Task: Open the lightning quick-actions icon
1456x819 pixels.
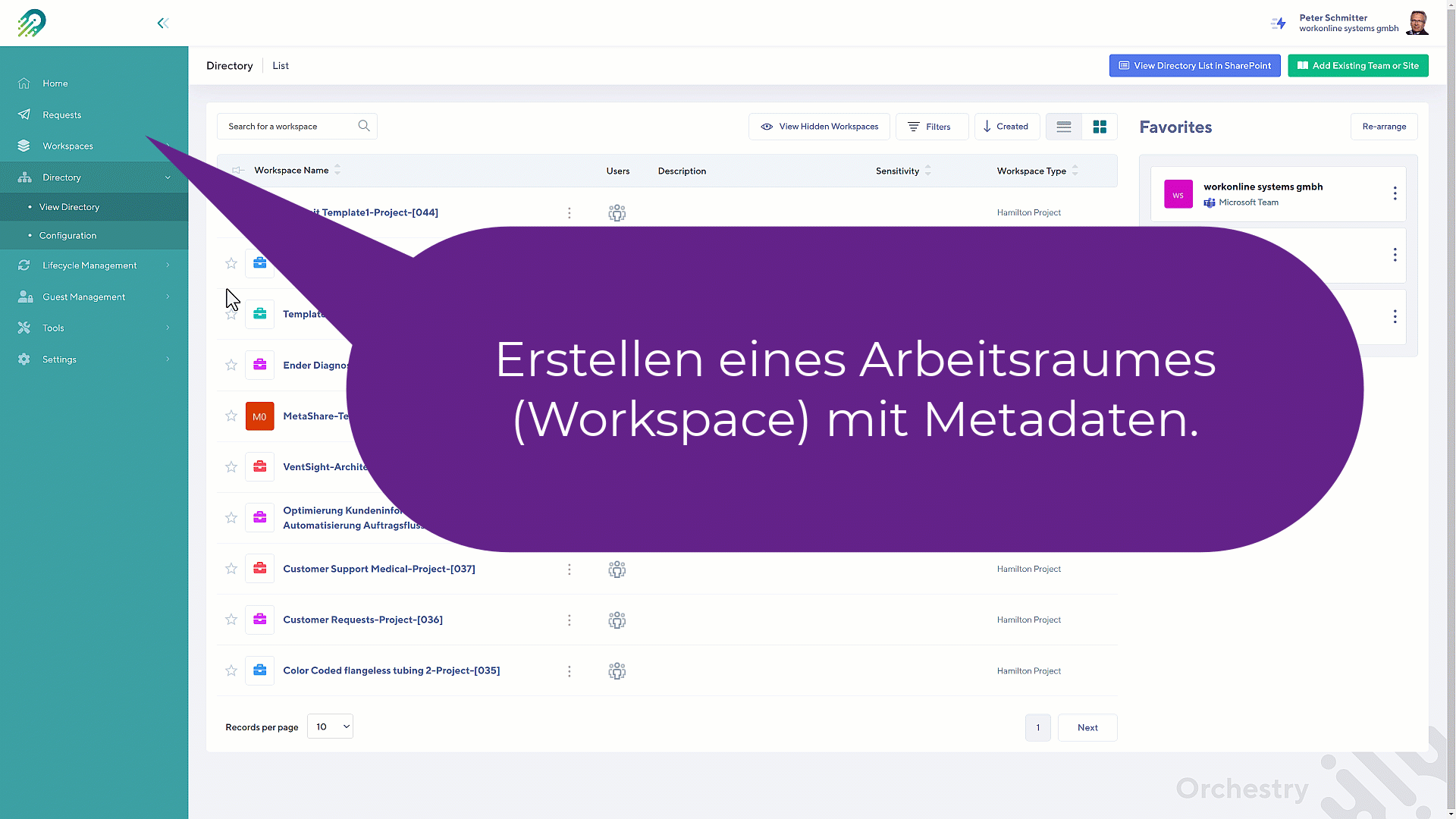Action: point(1279,24)
